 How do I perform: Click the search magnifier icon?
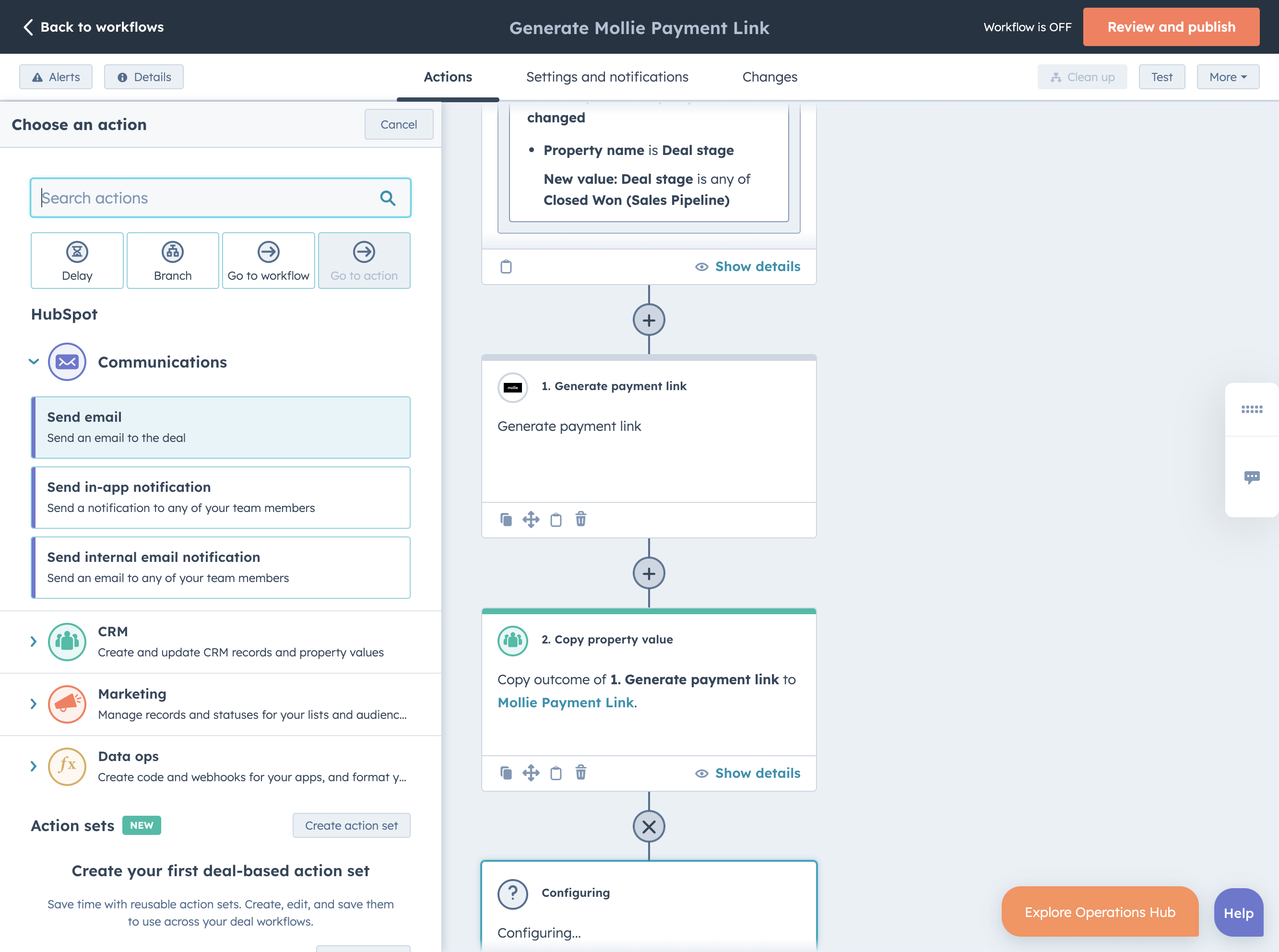[388, 198]
